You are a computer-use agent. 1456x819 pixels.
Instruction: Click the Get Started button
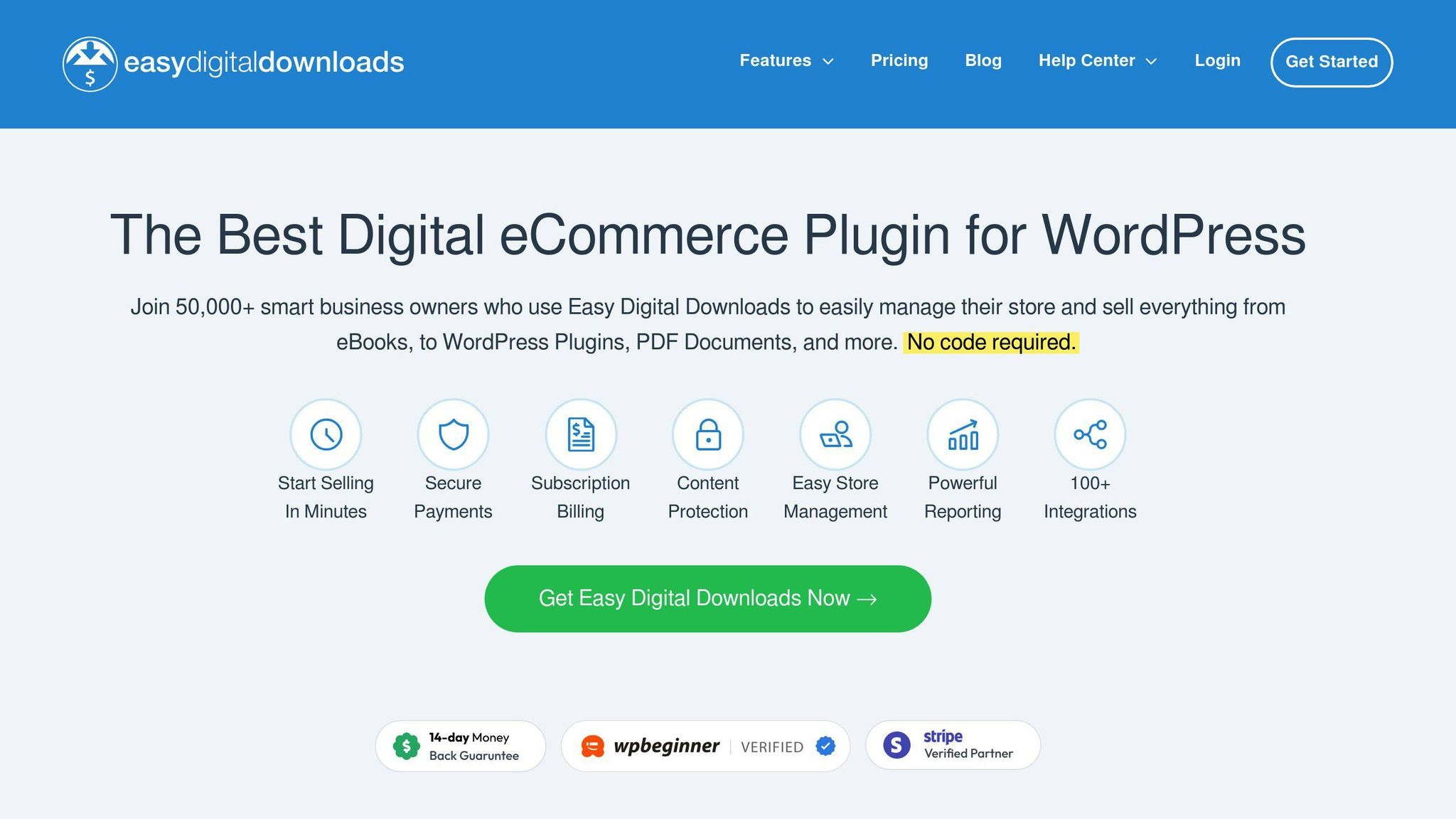tap(1332, 62)
